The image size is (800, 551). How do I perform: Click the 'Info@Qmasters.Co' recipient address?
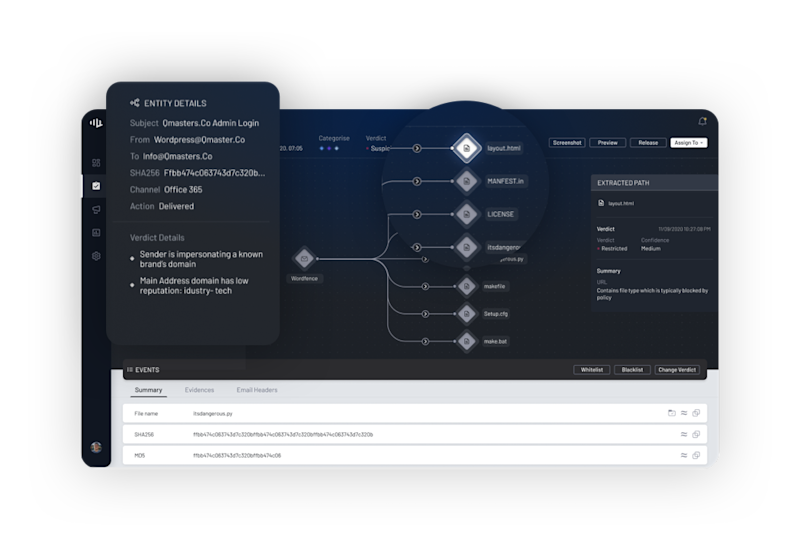[178, 156]
